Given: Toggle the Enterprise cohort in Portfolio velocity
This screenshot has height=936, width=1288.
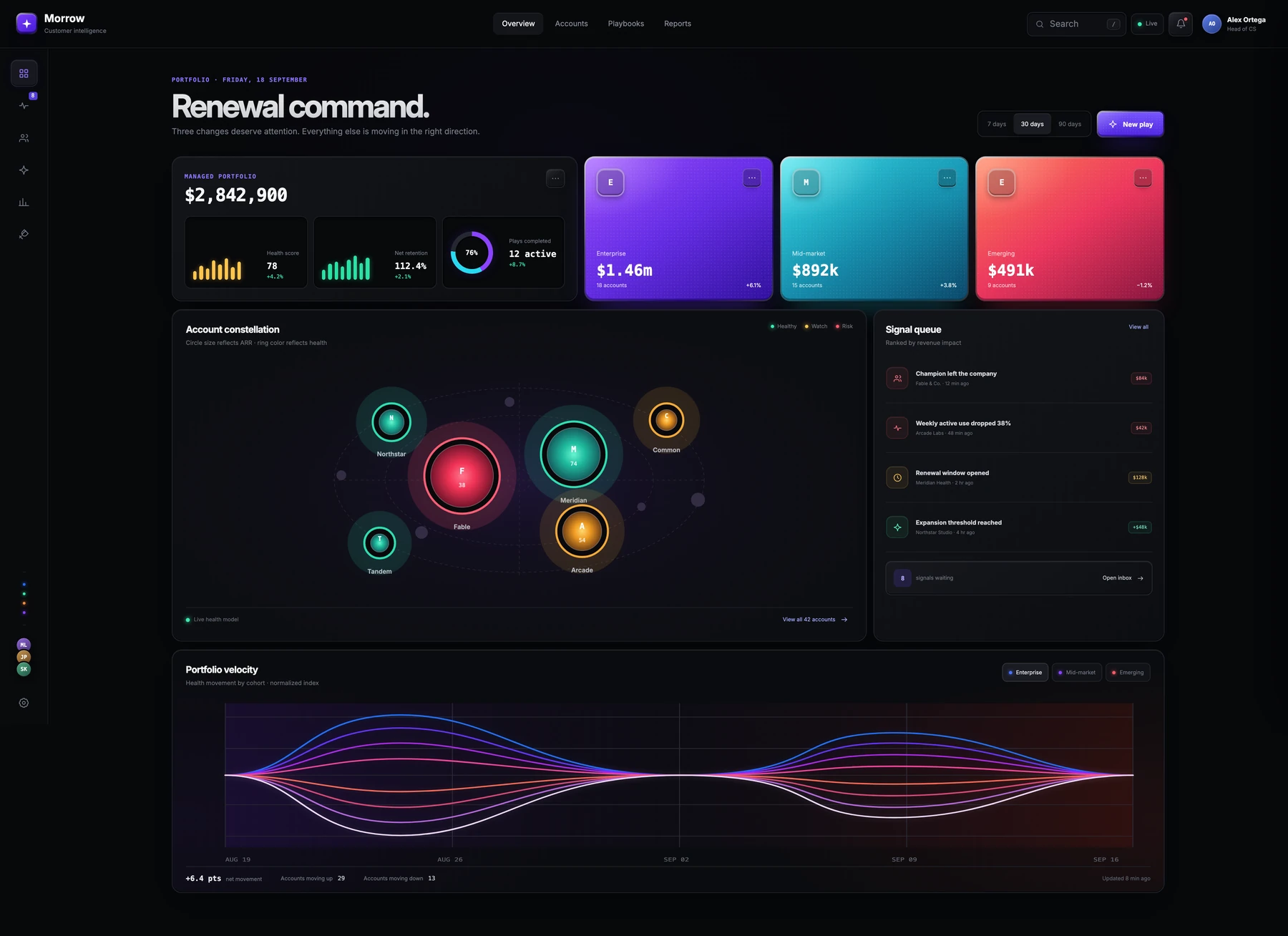Looking at the screenshot, I should (x=1025, y=673).
